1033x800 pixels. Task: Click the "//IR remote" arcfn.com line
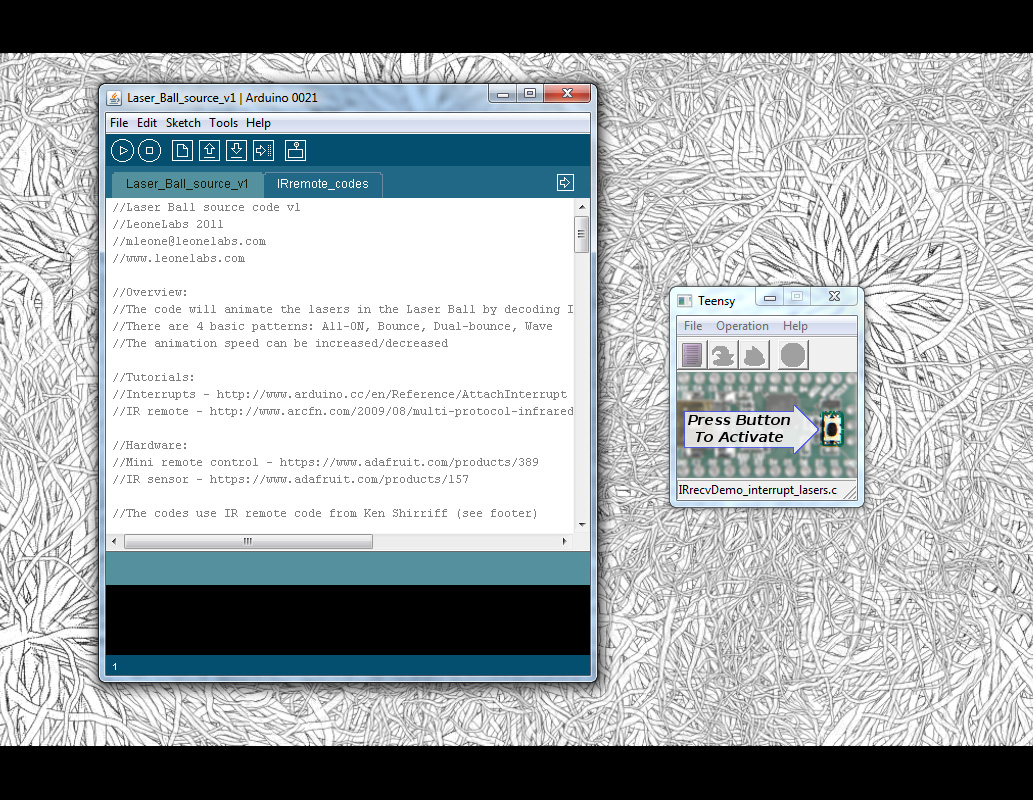[x=343, y=412]
